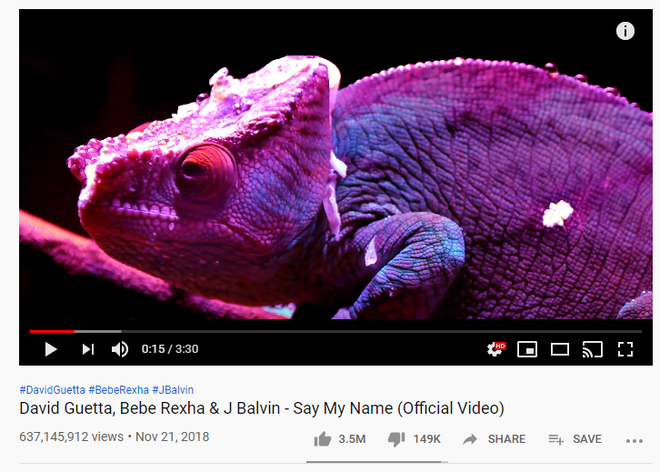
Task: Dislike the video with thumbs down
Action: (396, 439)
